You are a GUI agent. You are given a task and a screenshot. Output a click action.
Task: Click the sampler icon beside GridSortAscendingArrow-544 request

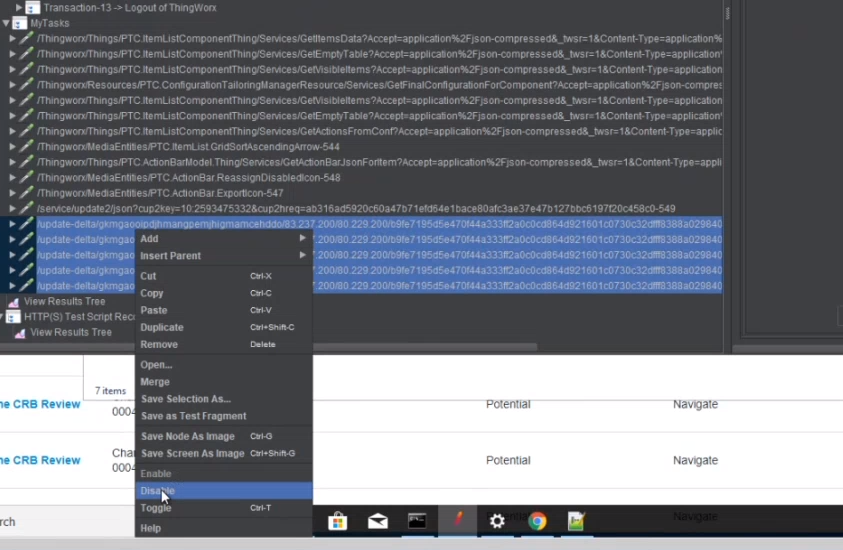click(x=26, y=147)
